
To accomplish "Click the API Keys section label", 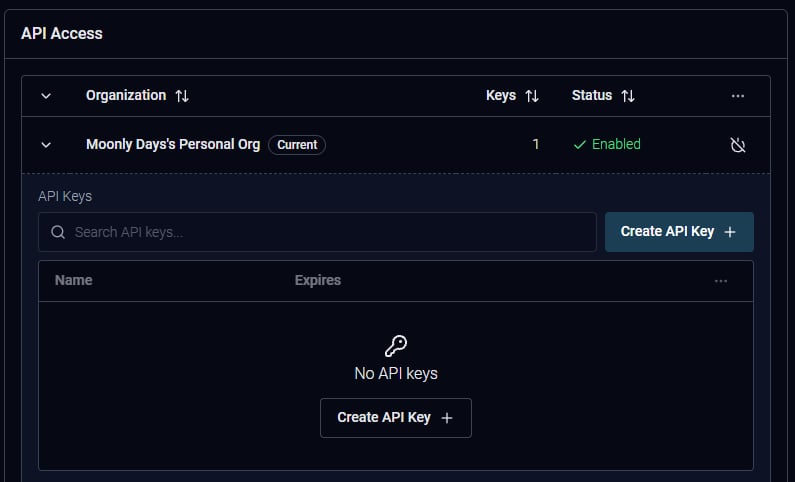I will coord(65,196).
